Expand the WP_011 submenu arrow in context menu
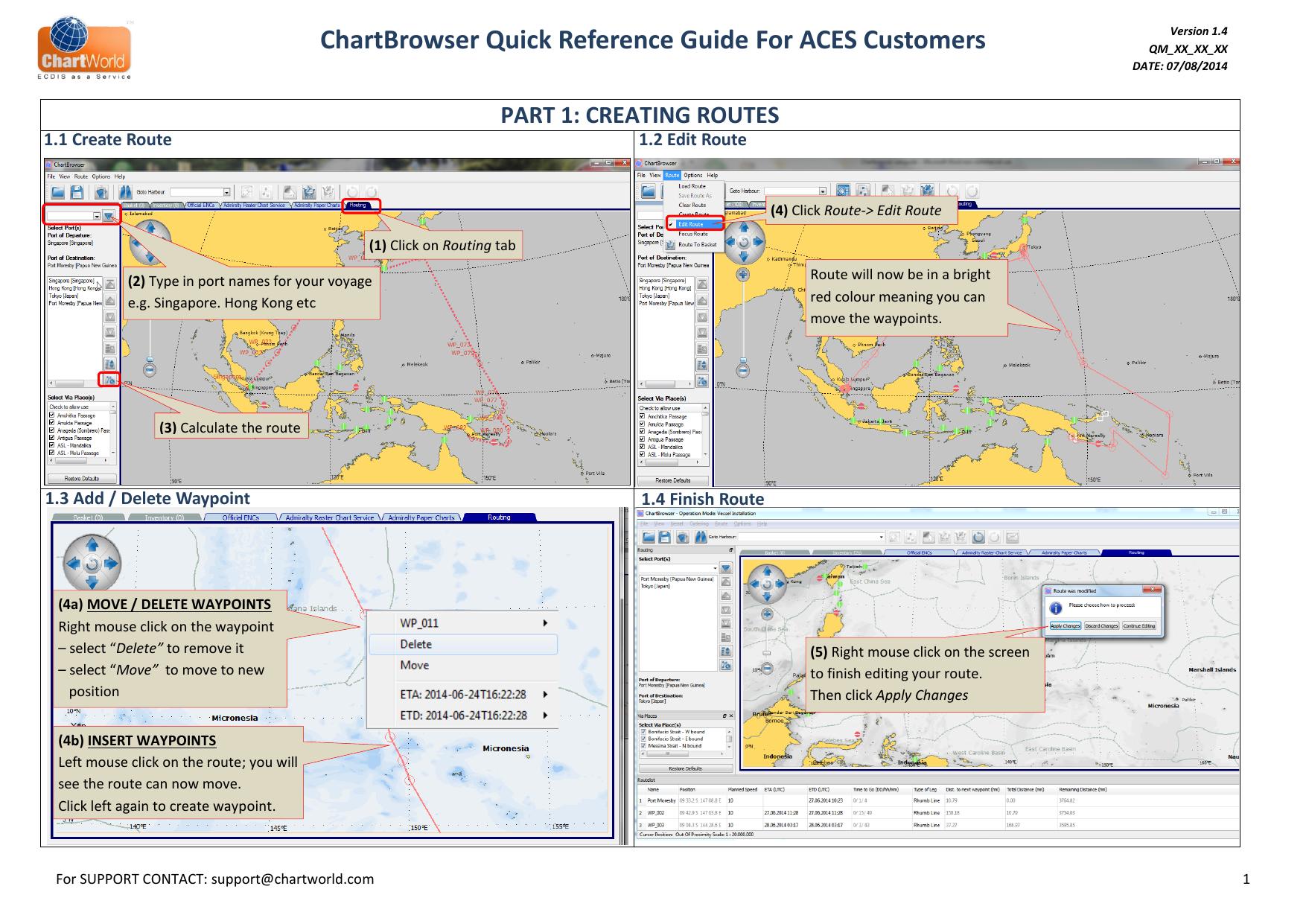The height and width of the screenshot is (924, 1306). tap(545, 623)
